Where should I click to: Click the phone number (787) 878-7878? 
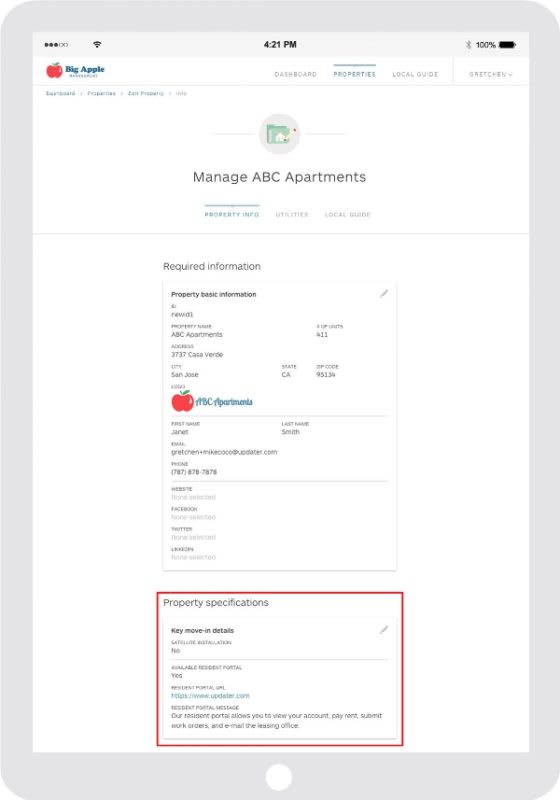194,472
